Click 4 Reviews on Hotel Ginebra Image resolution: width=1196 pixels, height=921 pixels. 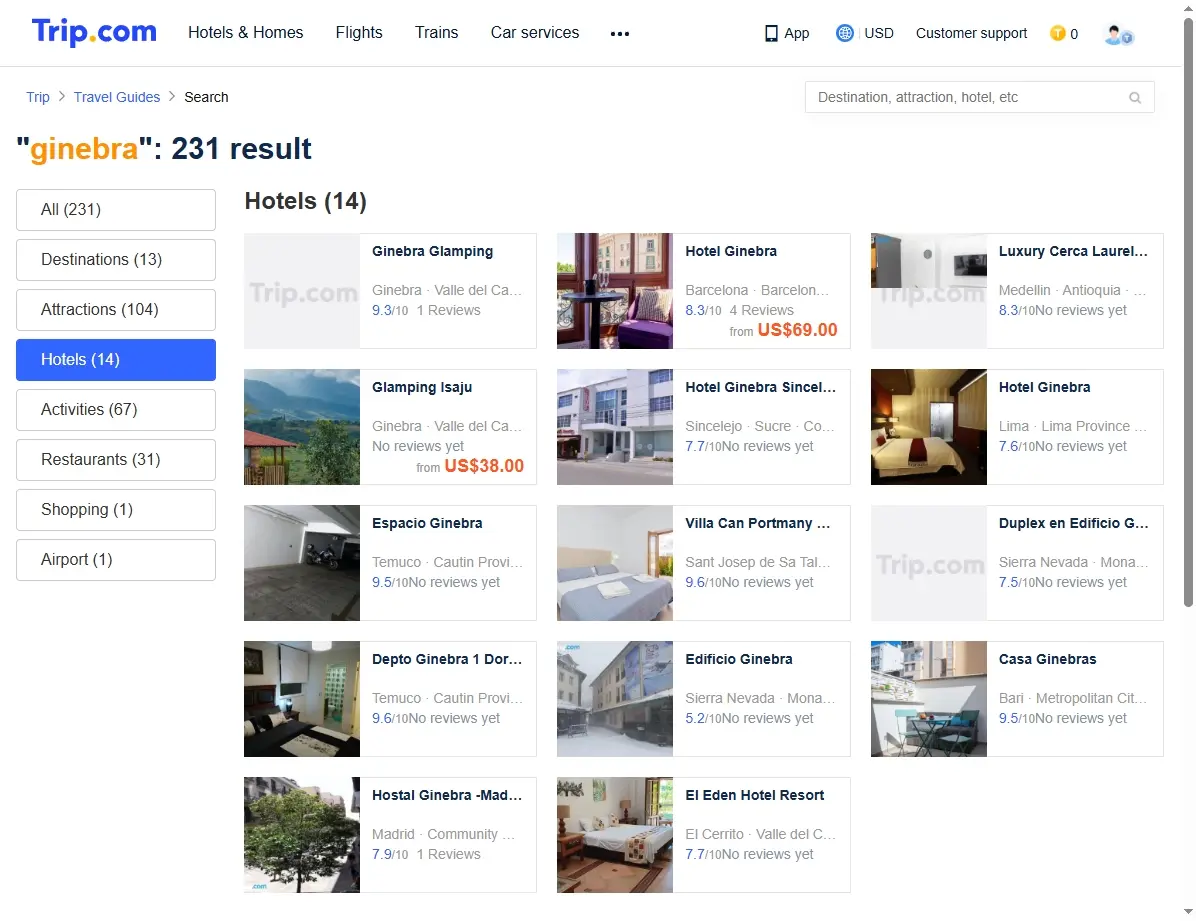point(761,311)
